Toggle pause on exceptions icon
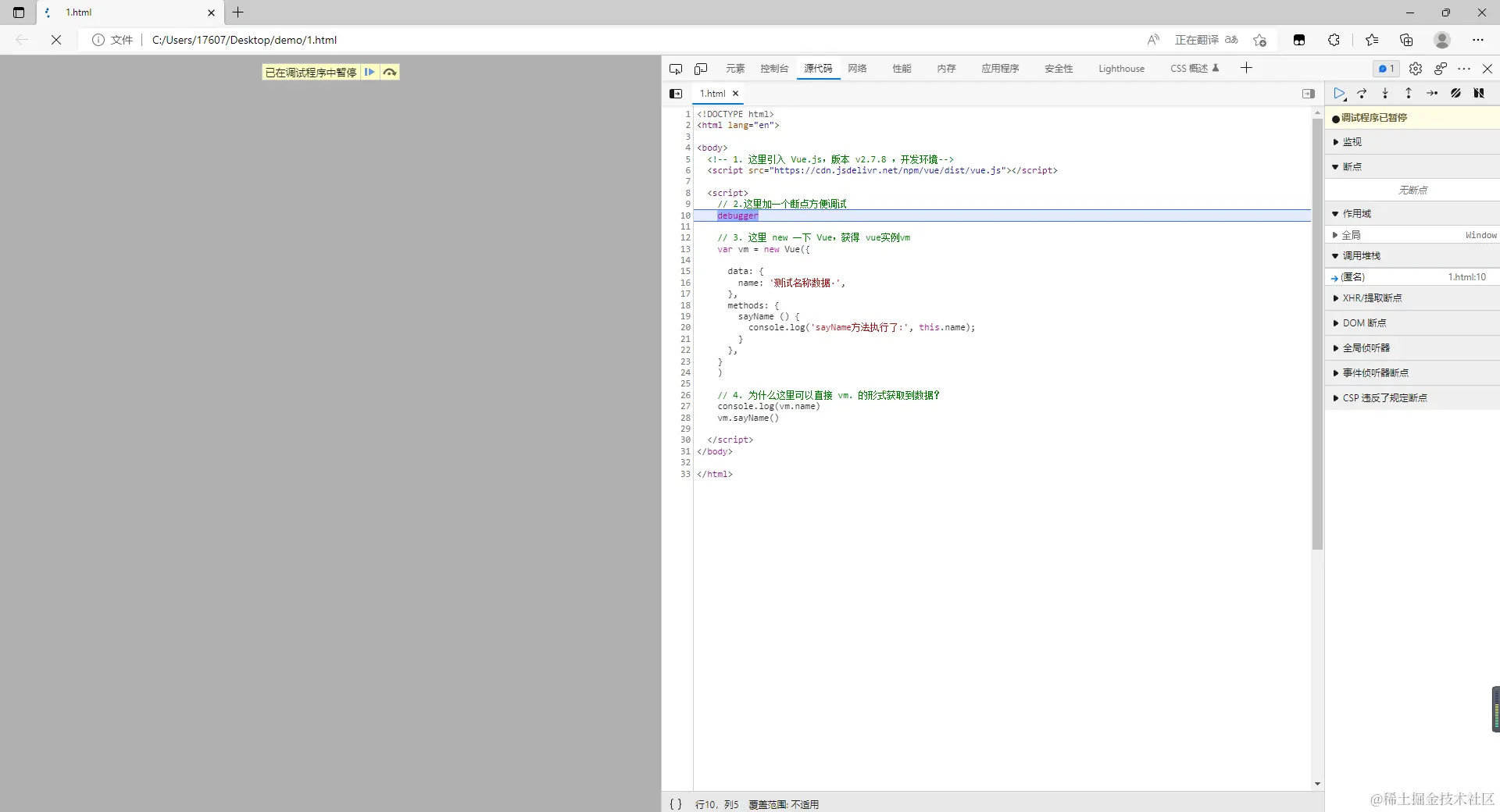The width and height of the screenshot is (1500, 812). click(1479, 93)
